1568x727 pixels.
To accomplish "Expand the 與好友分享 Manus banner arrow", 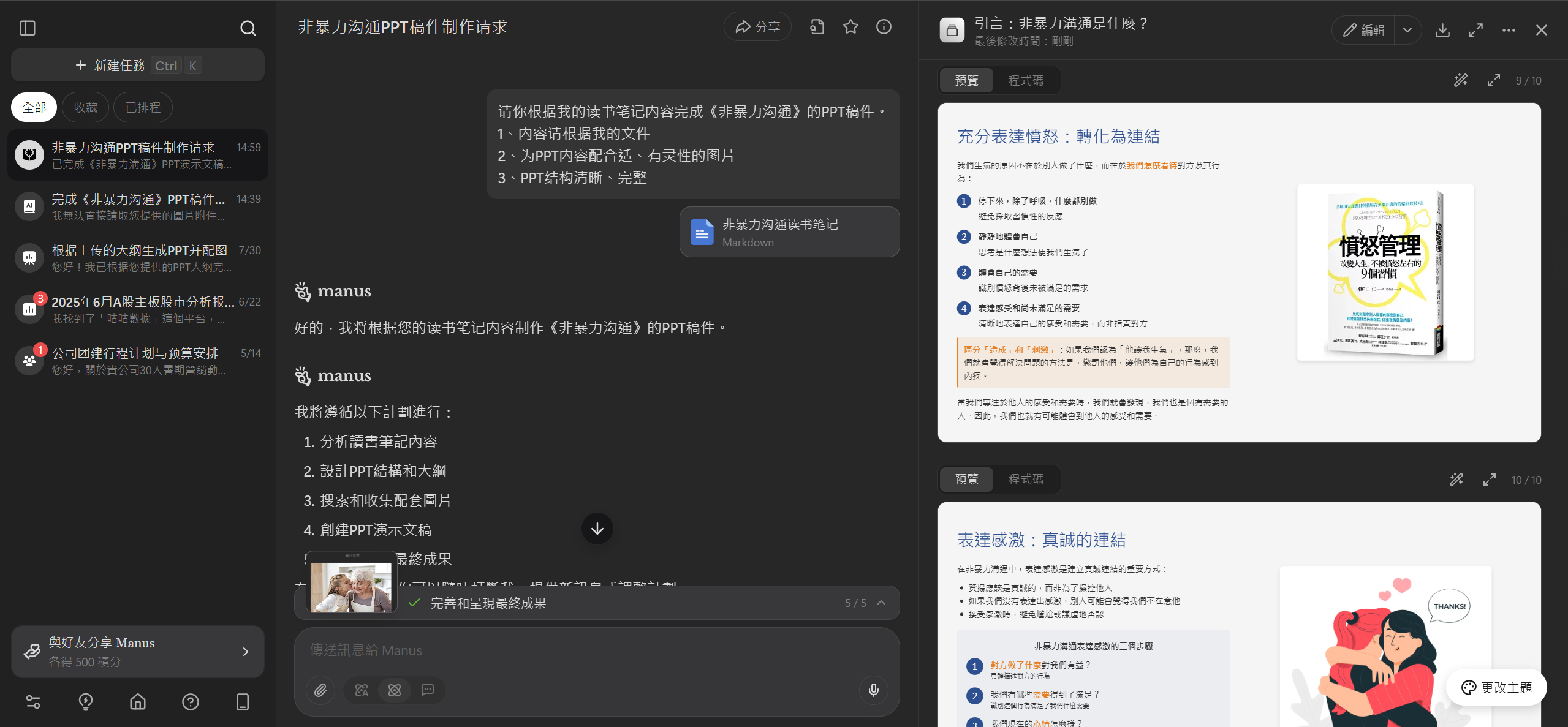I will coord(246,652).
